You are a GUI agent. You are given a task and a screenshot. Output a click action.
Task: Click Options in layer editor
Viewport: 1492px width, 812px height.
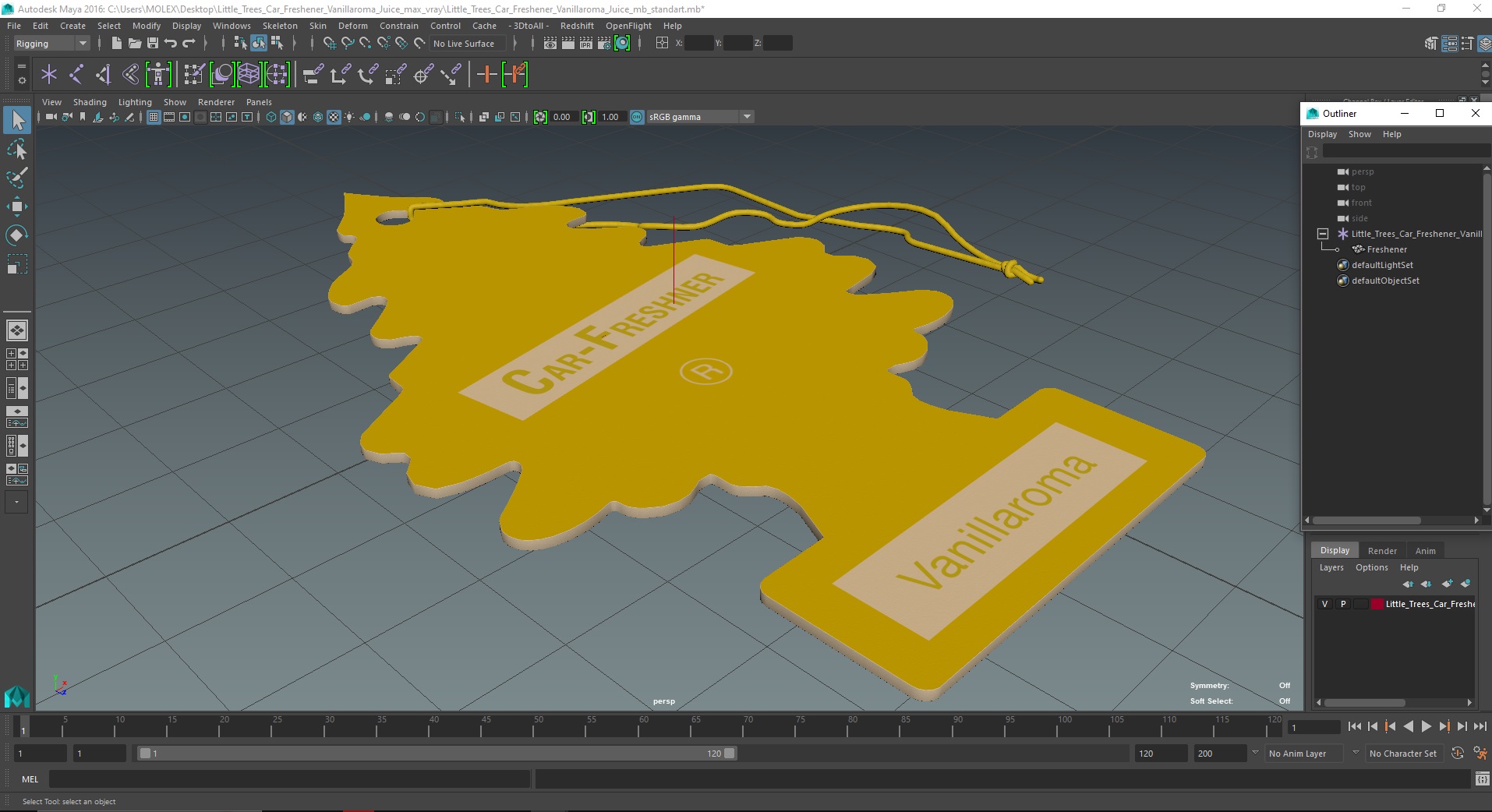pyautogui.click(x=1371, y=567)
